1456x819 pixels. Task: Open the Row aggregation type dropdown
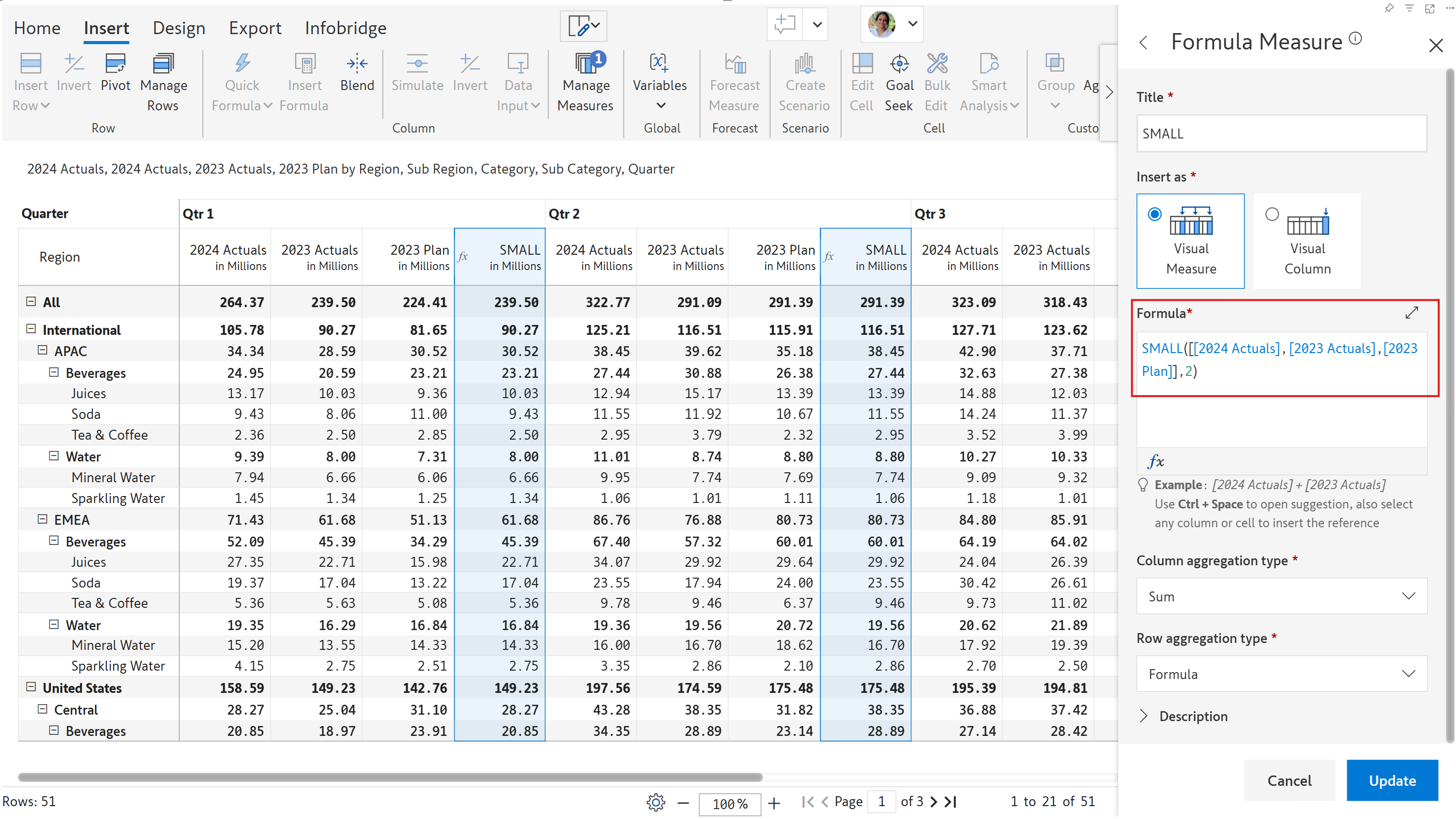(x=1281, y=673)
